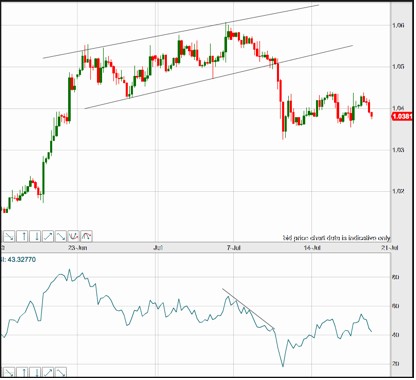Image resolution: width=416 pixels, height=380 pixels.
Task: Select the lower channel trendline on price chart
Action: click(219, 77)
